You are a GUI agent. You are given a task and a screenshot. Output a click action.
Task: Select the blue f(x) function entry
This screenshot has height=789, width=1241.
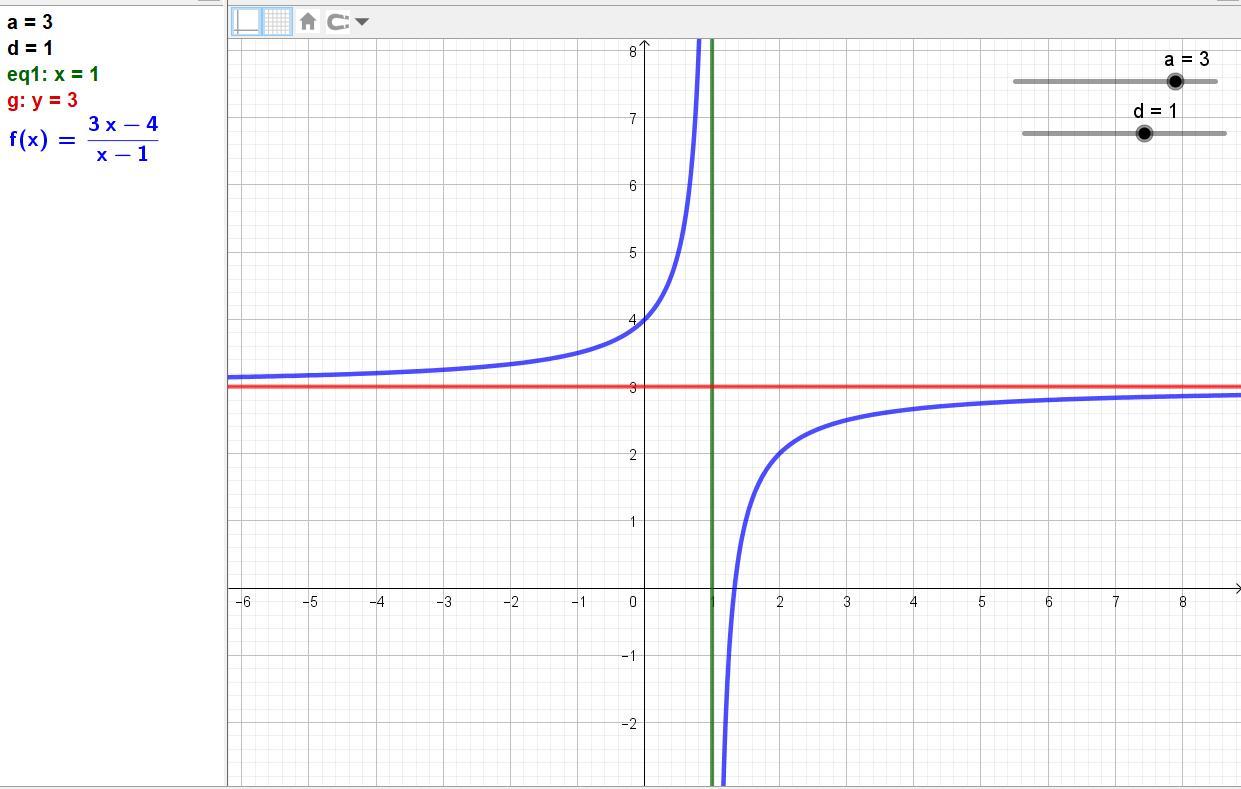click(x=84, y=139)
